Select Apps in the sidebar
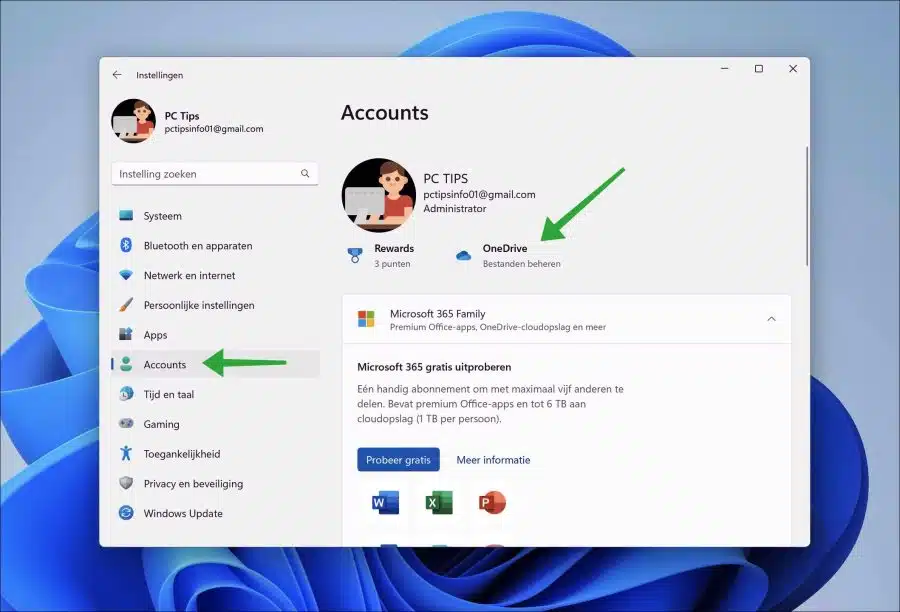This screenshot has height=612, width=900. pos(215,334)
